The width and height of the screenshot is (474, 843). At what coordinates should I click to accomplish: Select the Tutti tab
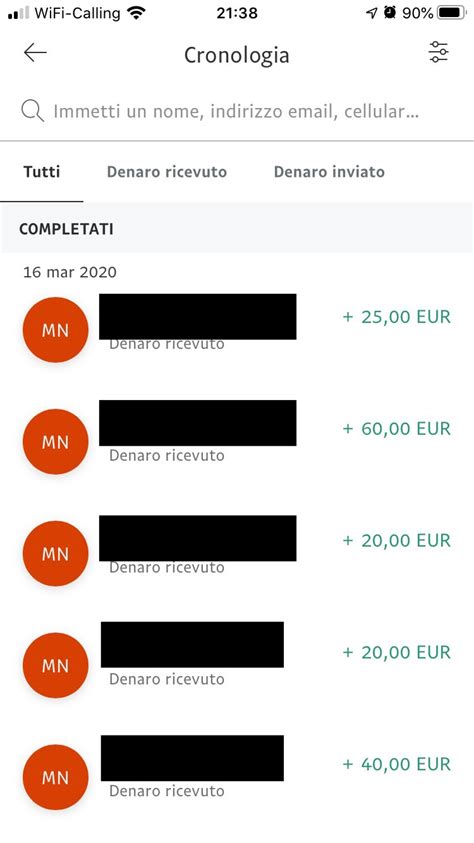click(42, 172)
